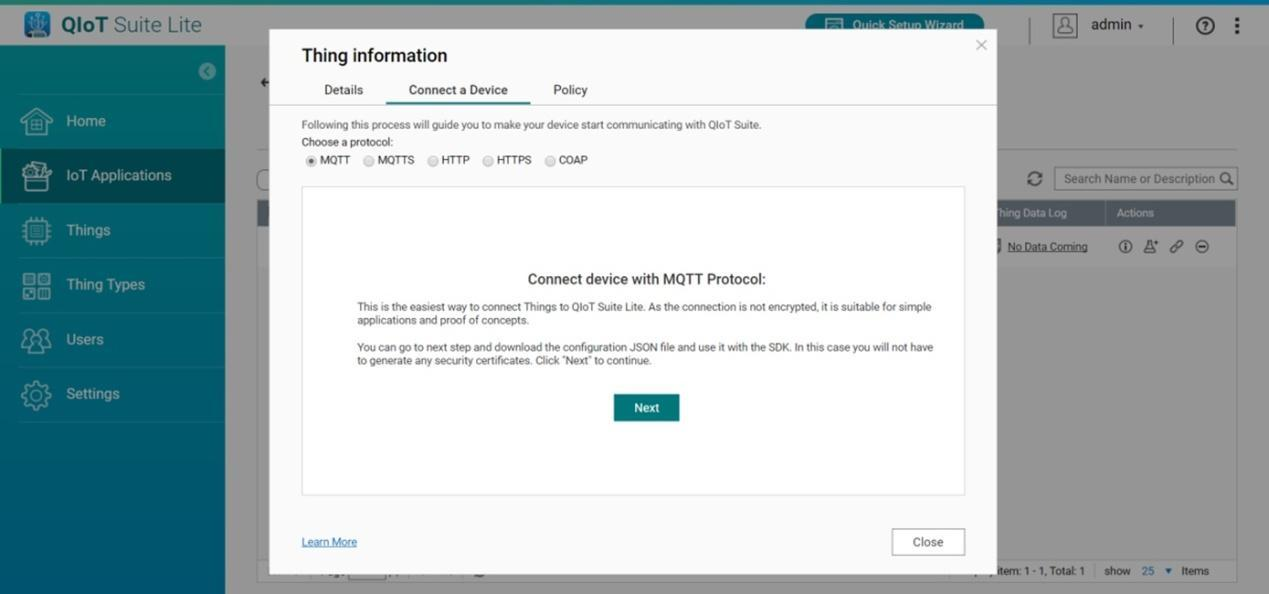Open the Things chip icon
Image resolution: width=1269 pixels, height=594 pixels.
[36, 231]
